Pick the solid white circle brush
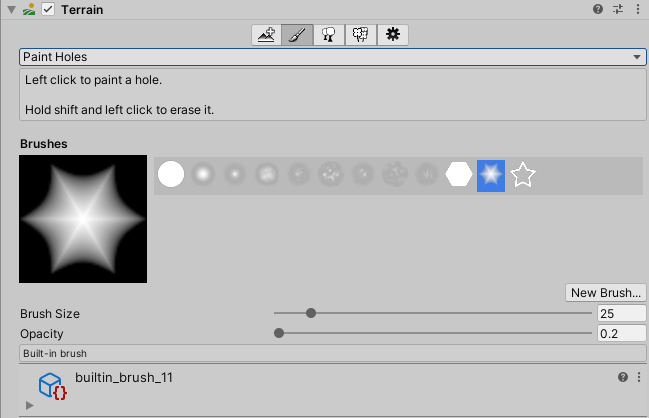 coord(171,175)
